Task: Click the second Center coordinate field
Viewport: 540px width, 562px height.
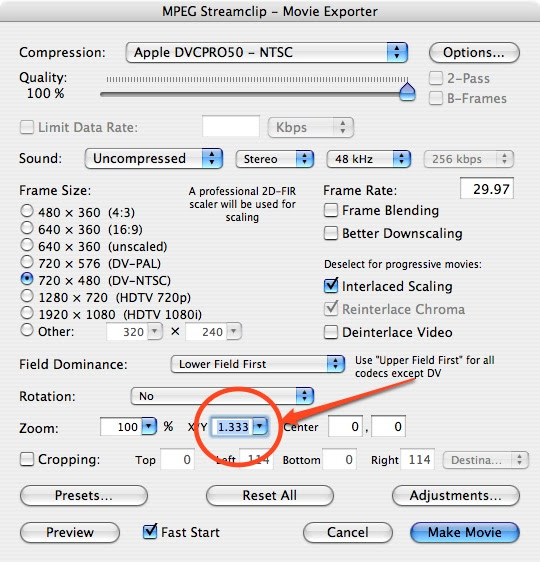Action: [x=388, y=426]
